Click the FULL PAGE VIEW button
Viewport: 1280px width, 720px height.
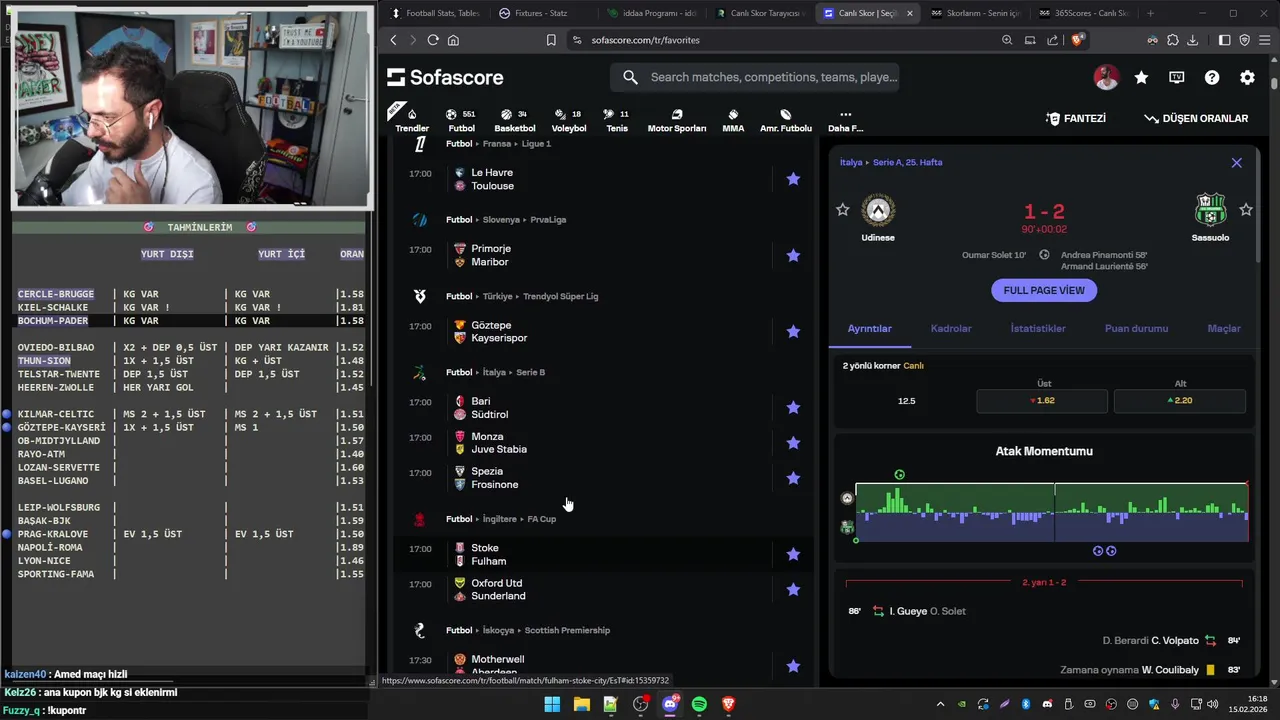point(1044,290)
